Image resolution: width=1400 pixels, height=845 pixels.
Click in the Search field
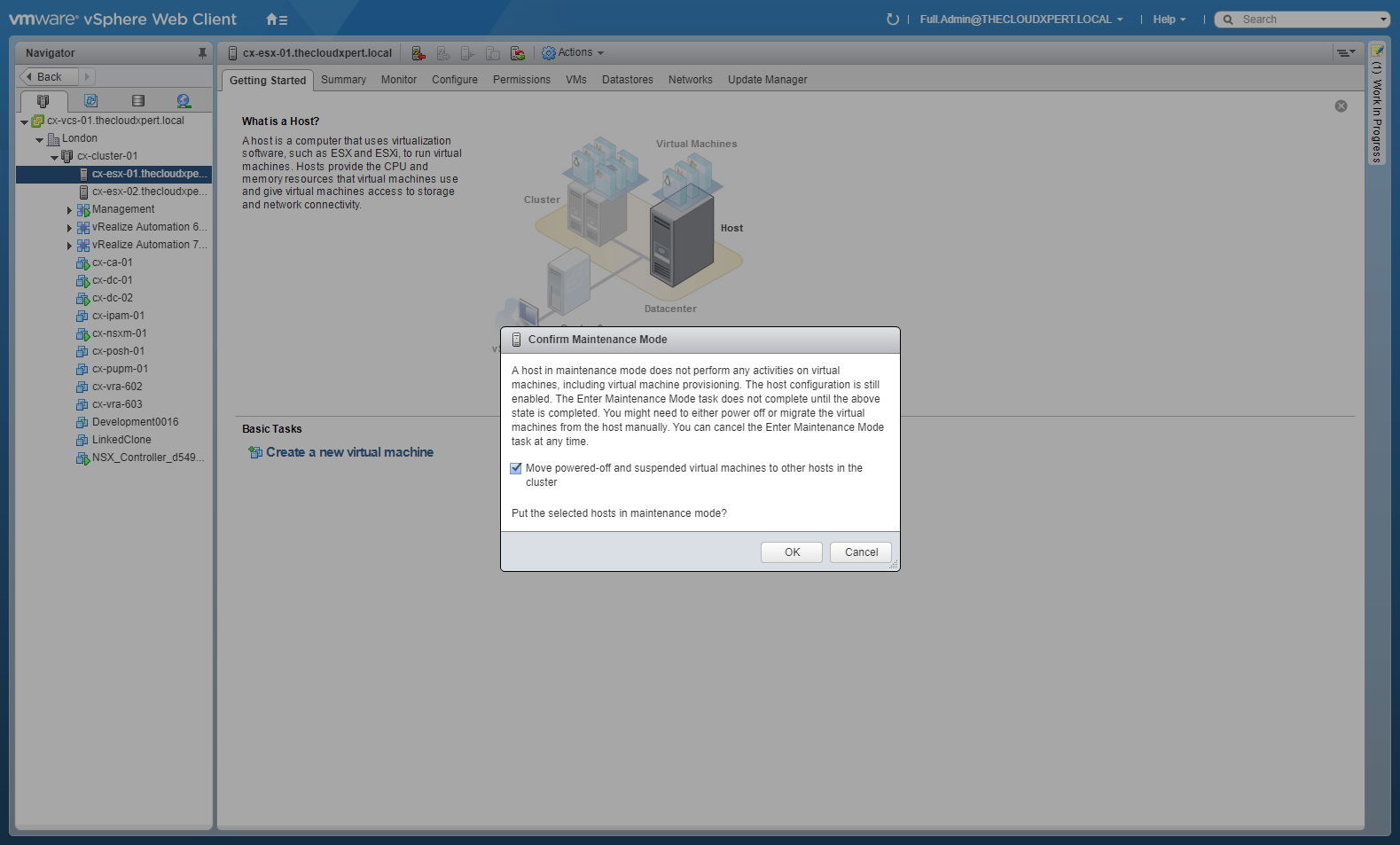point(1303,20)
